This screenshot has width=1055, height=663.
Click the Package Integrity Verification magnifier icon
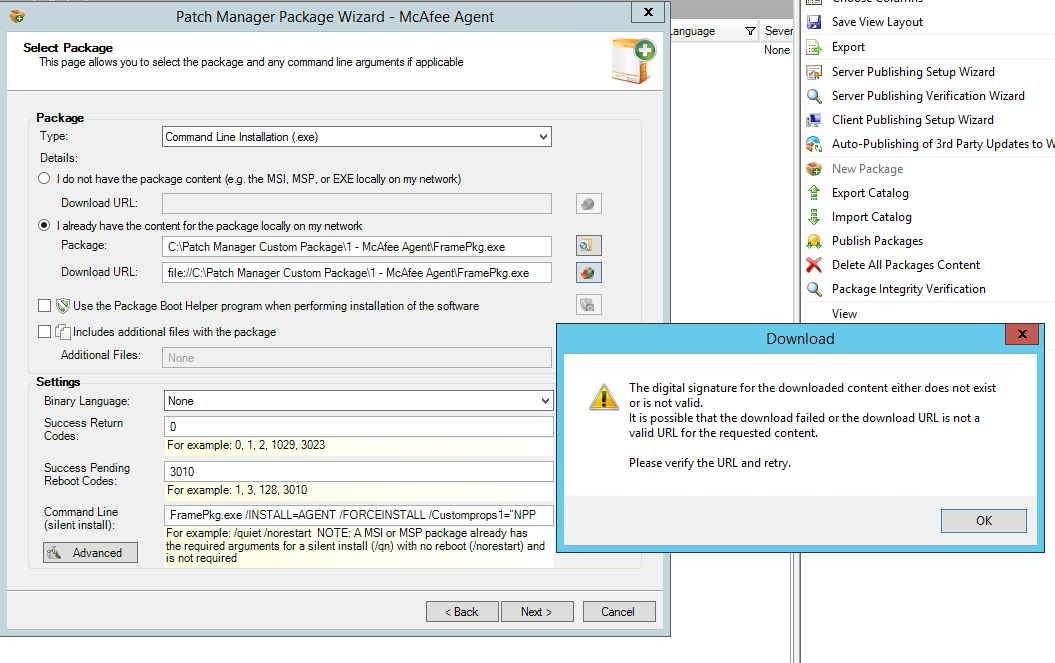[814, 289]
